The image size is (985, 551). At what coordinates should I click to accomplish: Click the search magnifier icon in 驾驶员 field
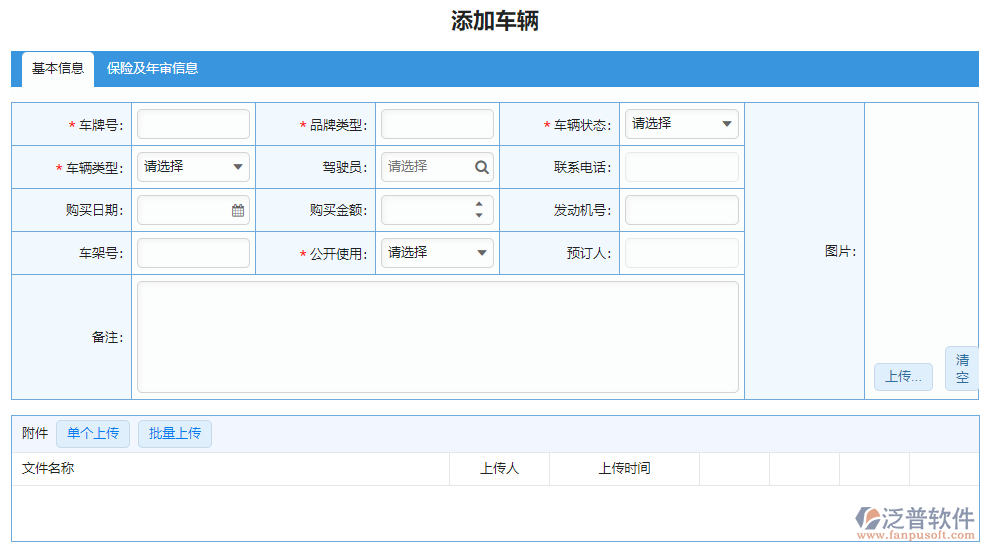pyautogui.click(x=481, y=167)
